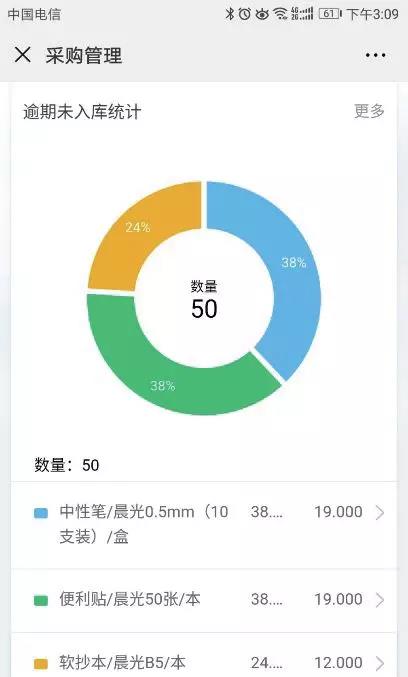Open the 中性笔/晨光0.5mm item

204,525
